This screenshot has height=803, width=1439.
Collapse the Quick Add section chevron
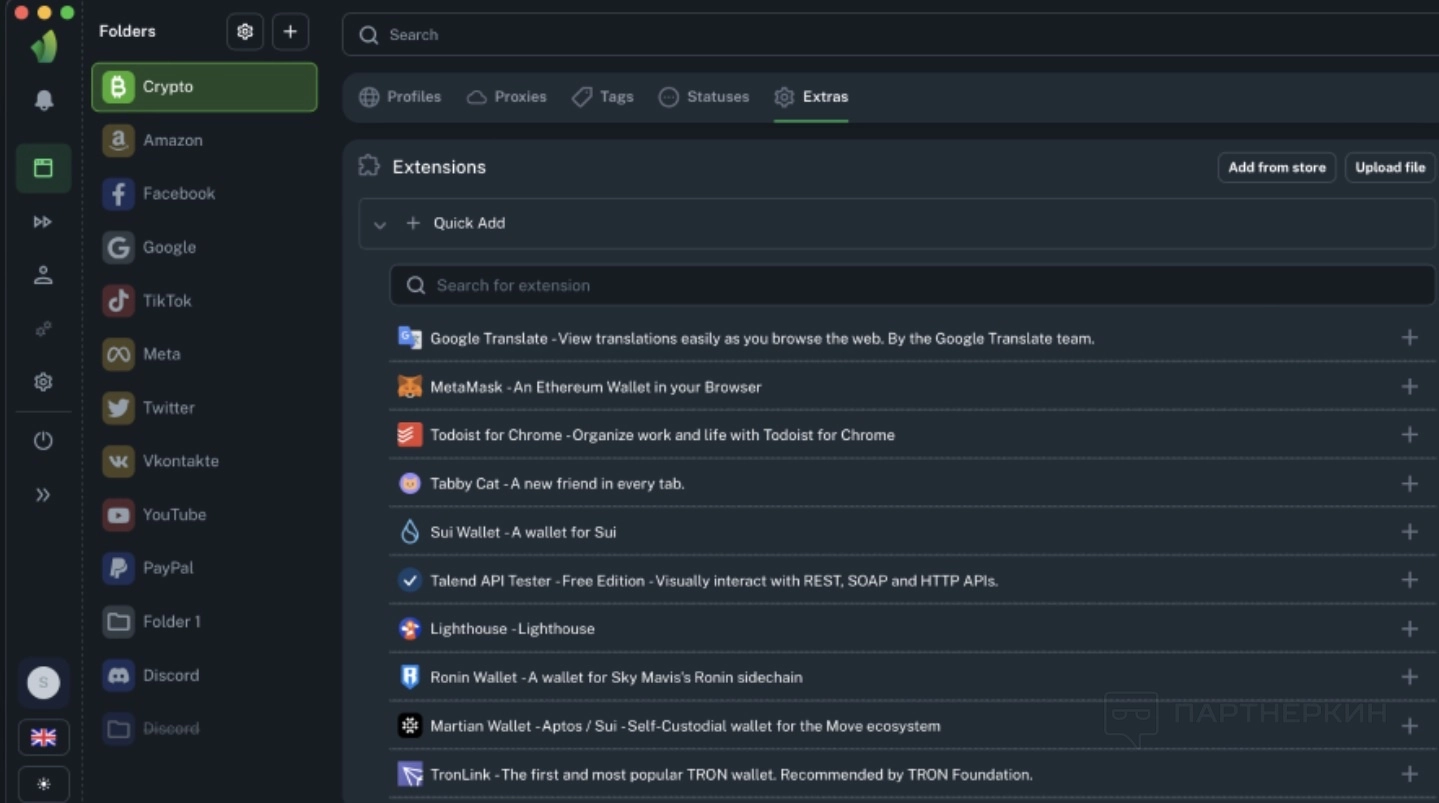(x=380, y=224)
